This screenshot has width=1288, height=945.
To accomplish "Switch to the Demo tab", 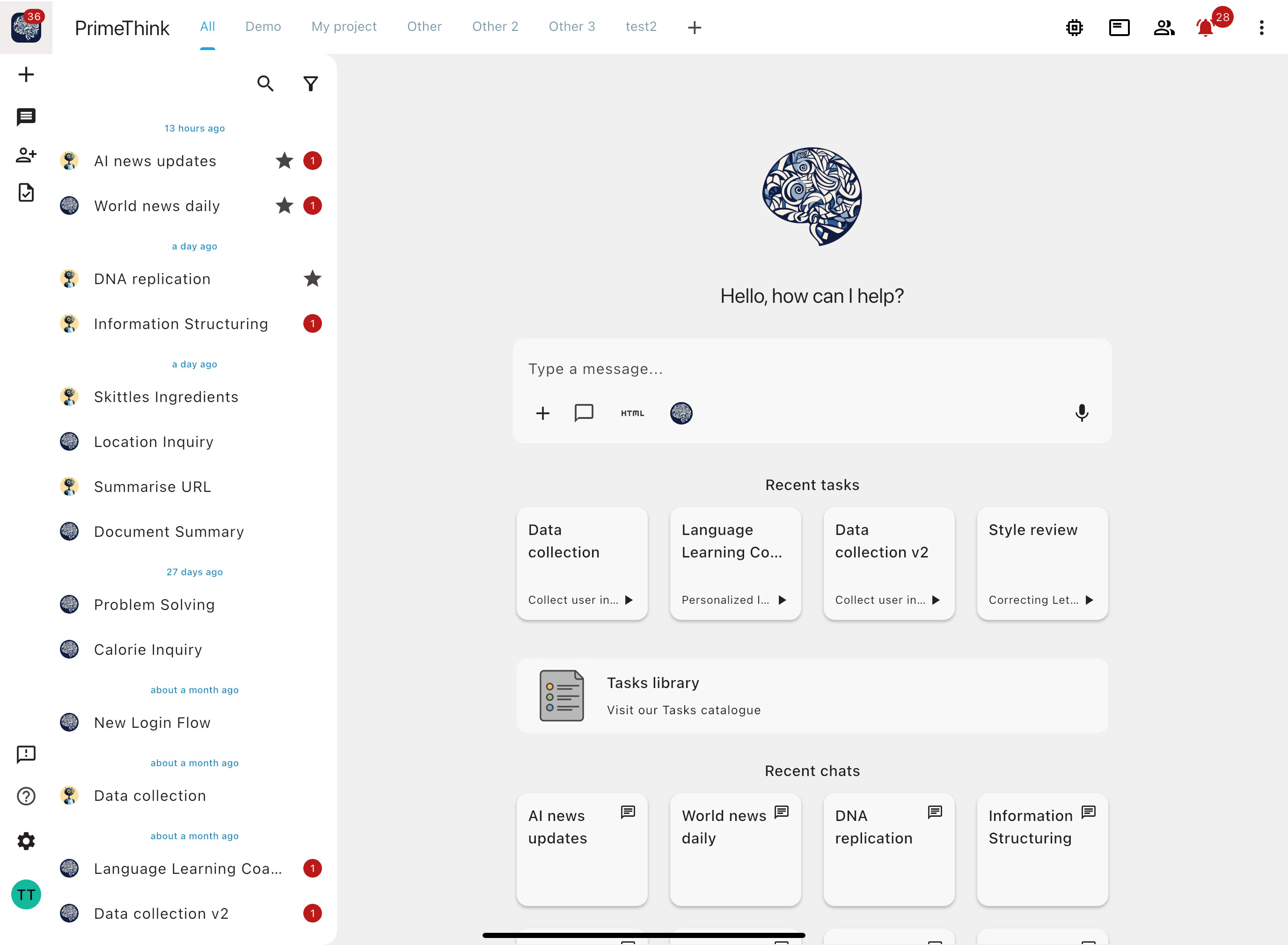I will [x=263, y=26].
